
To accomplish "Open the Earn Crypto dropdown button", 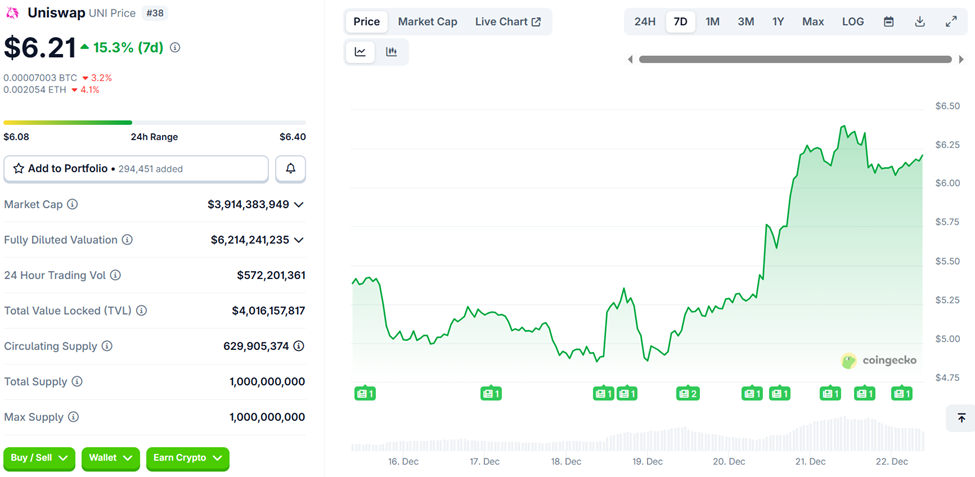I will coord(188,458).
